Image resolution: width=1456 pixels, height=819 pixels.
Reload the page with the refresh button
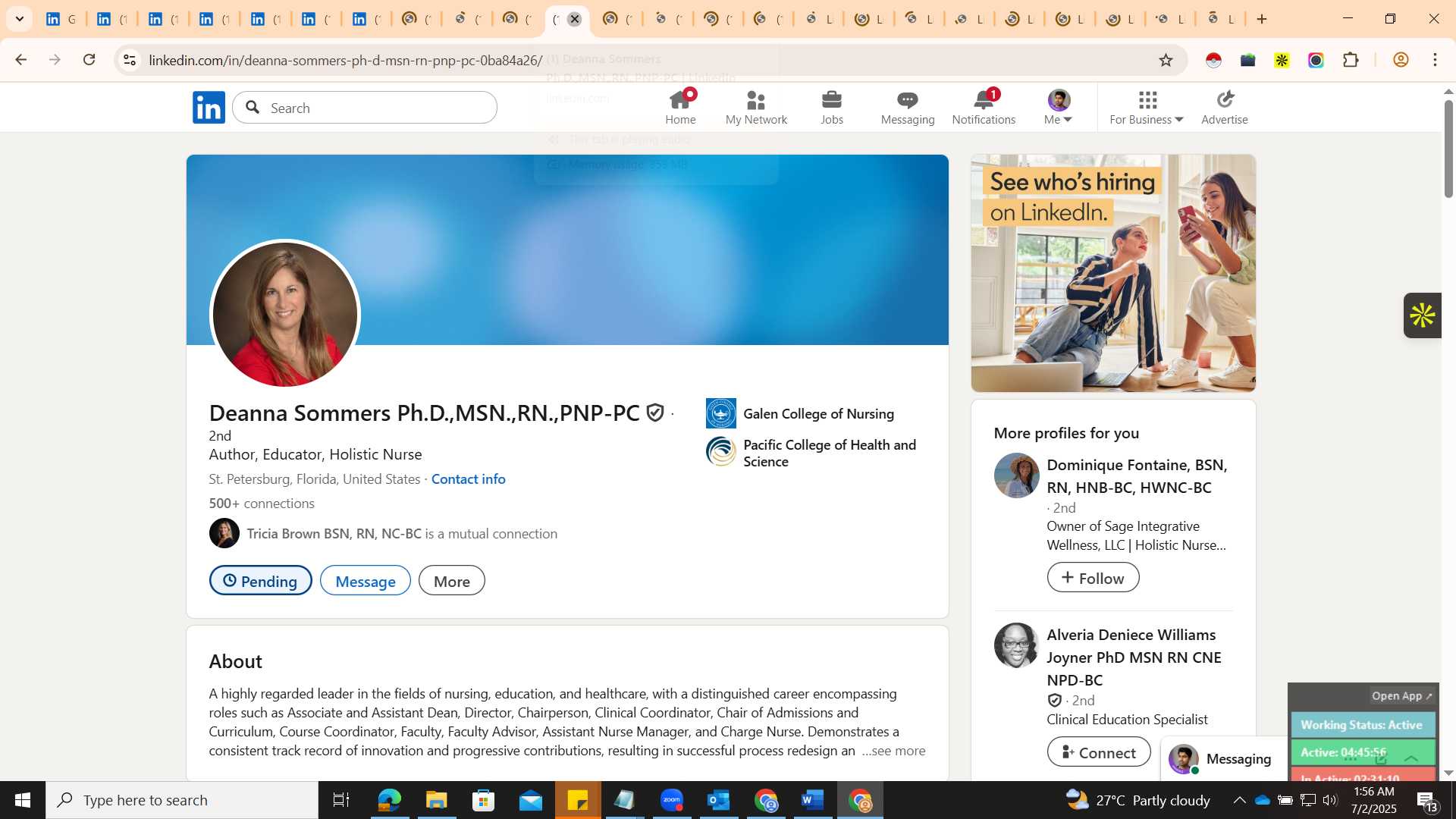(x=89, y=60)
